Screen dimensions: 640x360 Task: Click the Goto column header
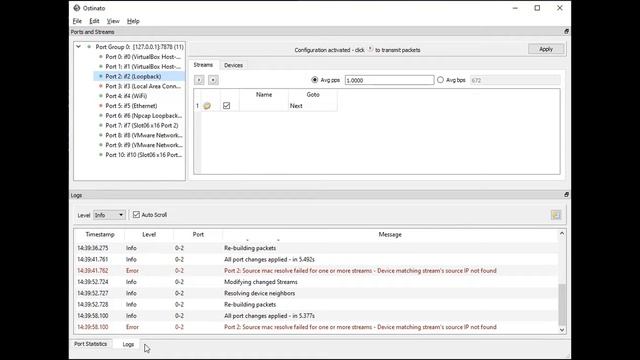pyautogui.click(x=313, y=95)
